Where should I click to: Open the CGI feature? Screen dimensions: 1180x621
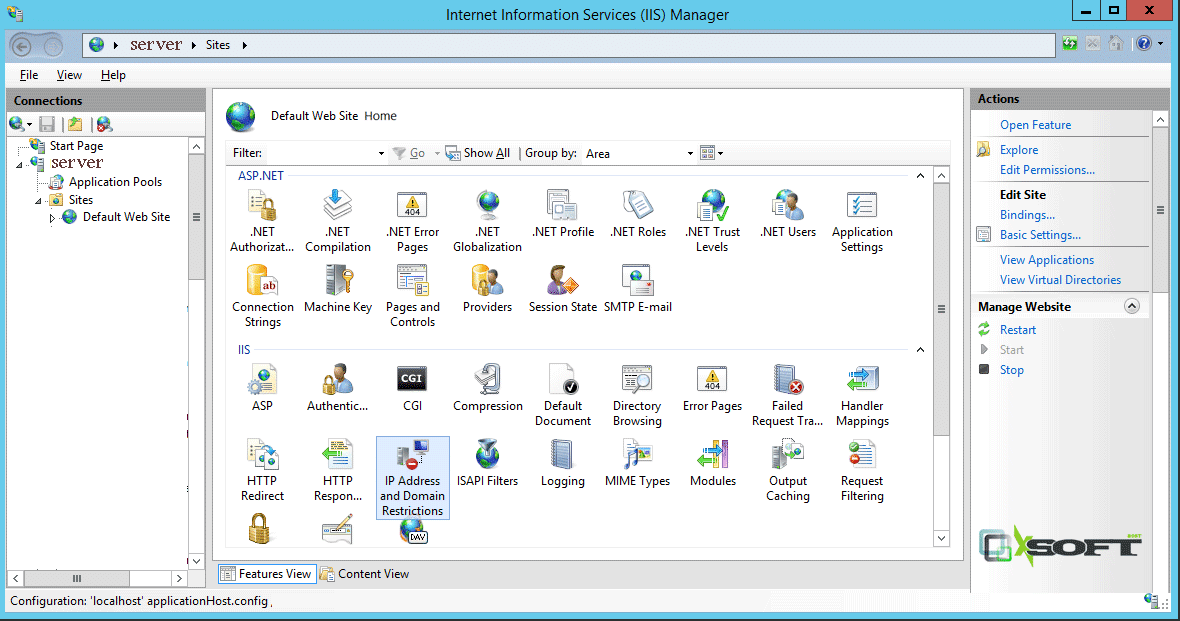[412, 388]
